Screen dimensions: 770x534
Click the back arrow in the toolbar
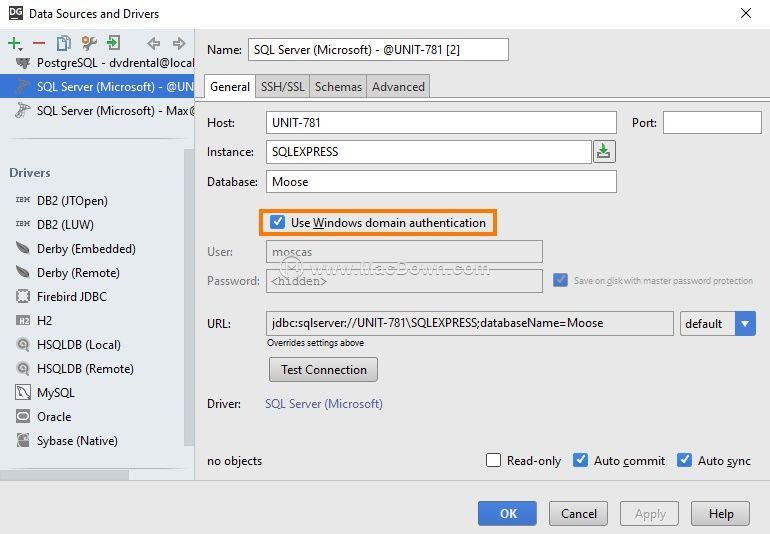point(154,43)
